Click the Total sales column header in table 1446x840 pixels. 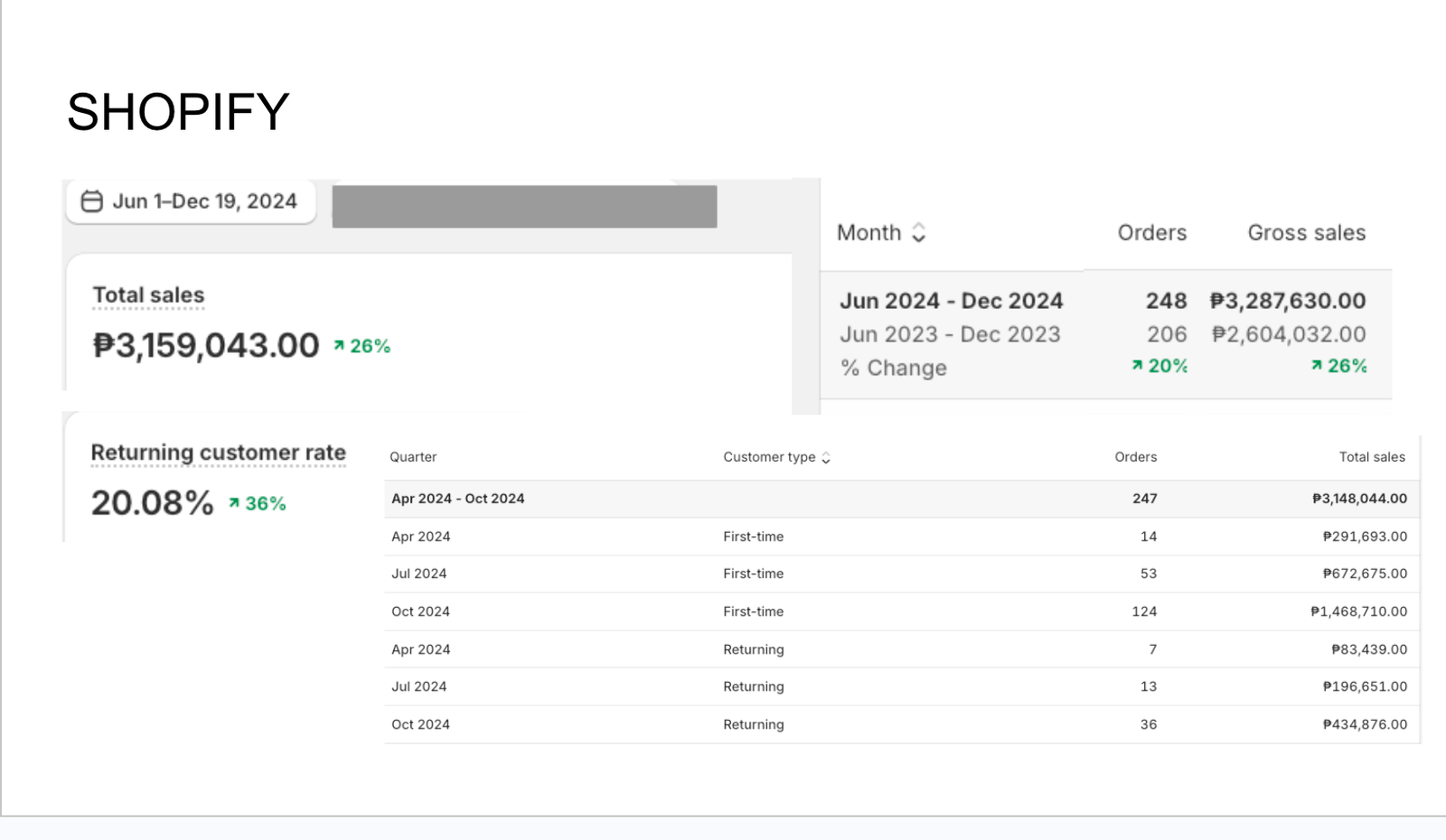[1372, 457]
